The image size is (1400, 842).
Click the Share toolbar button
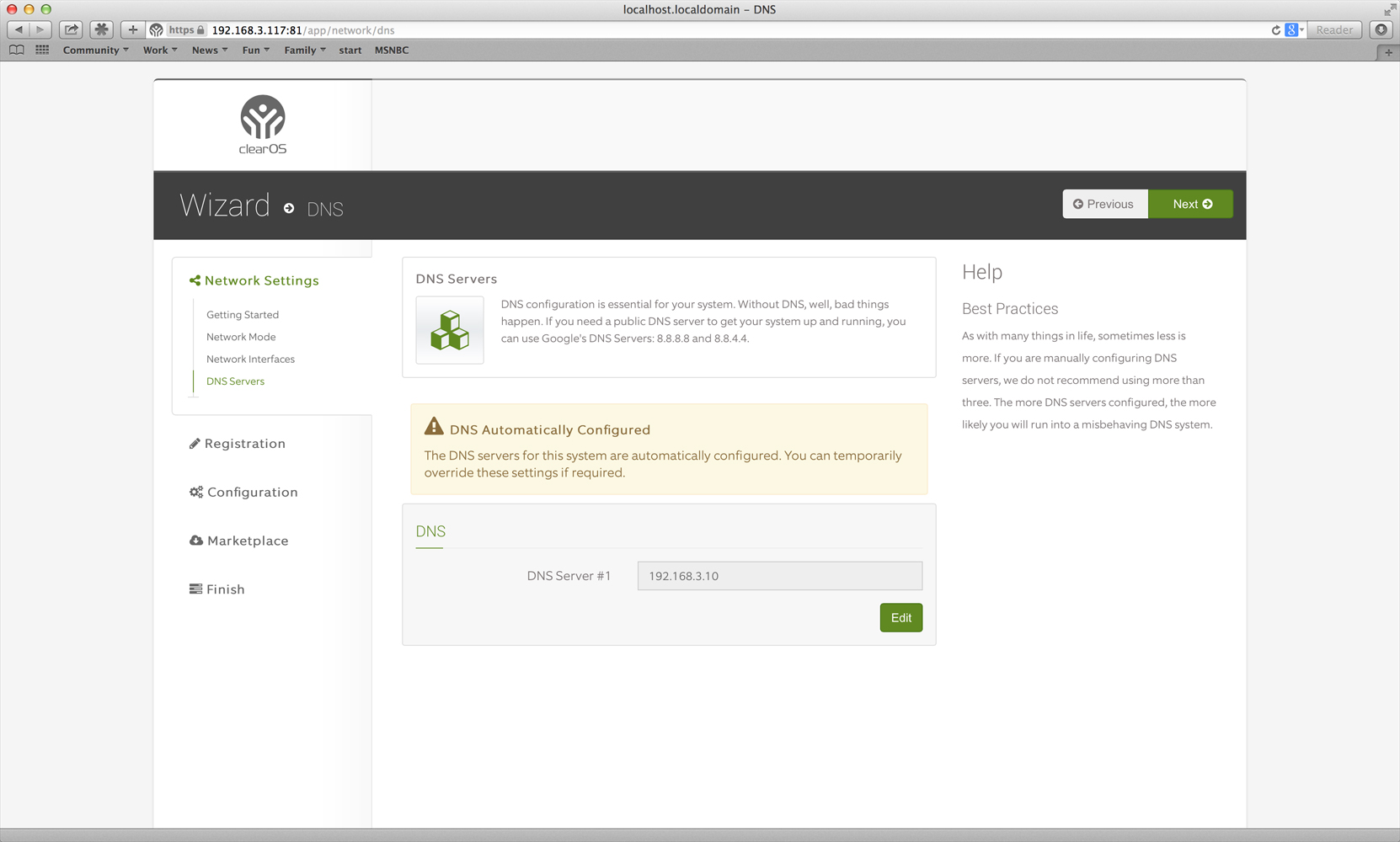pos(72,29)
